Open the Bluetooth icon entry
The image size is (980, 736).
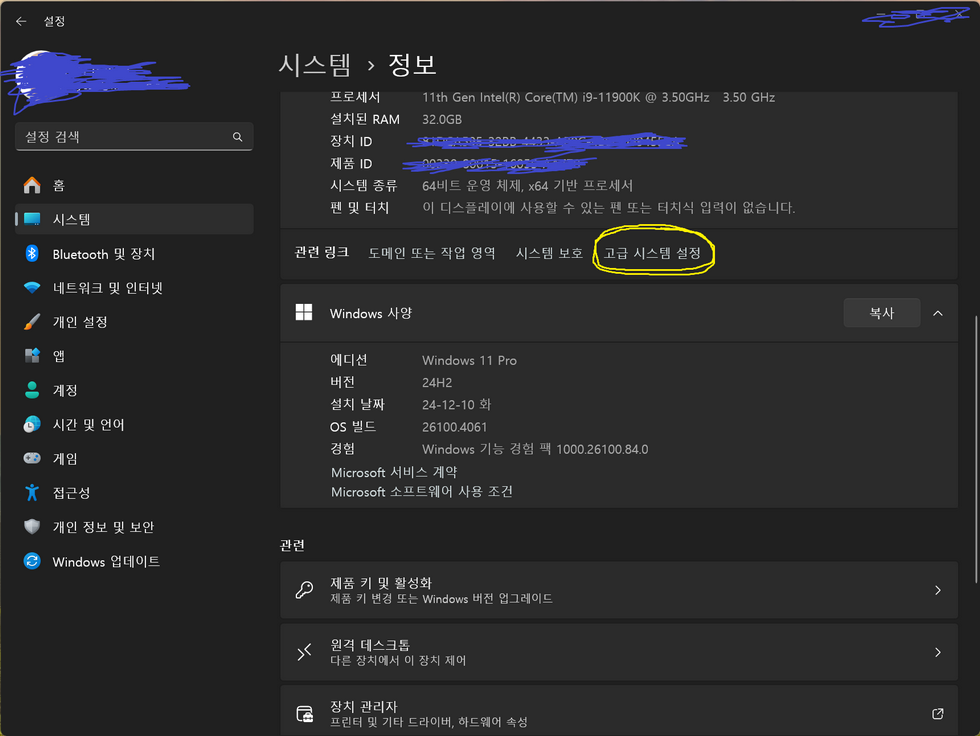[32, 254]
